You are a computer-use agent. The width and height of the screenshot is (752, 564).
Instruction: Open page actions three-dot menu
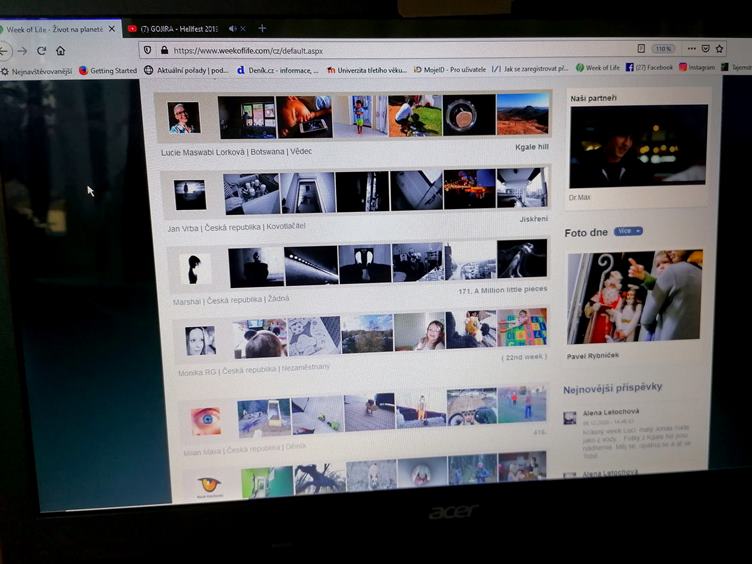[691, 48]
